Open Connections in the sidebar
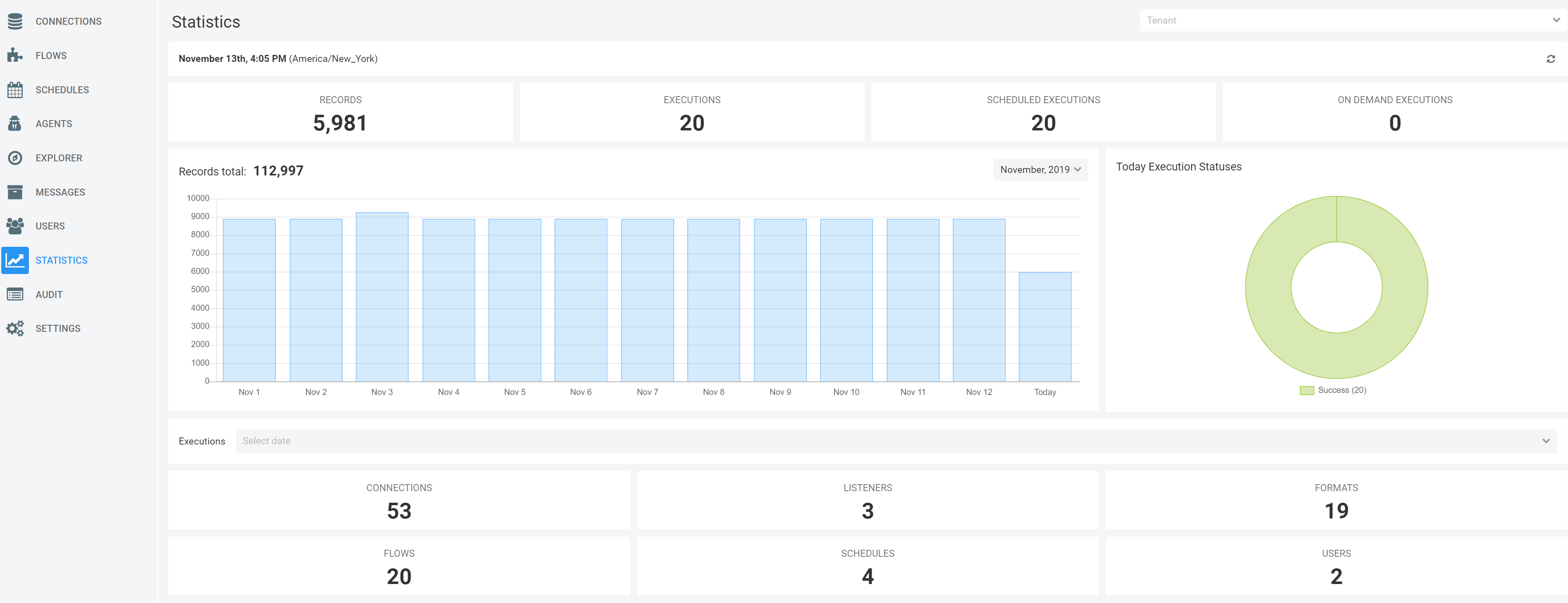Viewport: 1568px width, 603px height. pyautogui.click(x=69, y=21)
